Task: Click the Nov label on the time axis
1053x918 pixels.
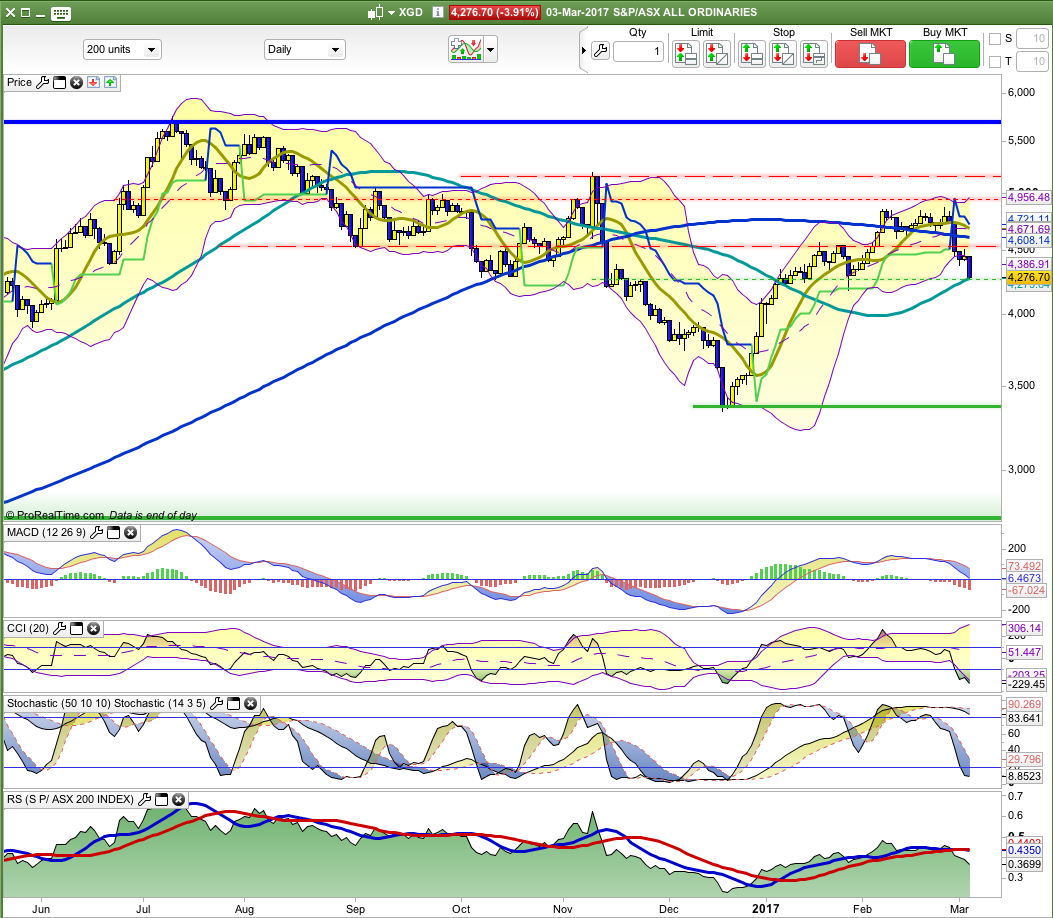Action: point(563,909)
